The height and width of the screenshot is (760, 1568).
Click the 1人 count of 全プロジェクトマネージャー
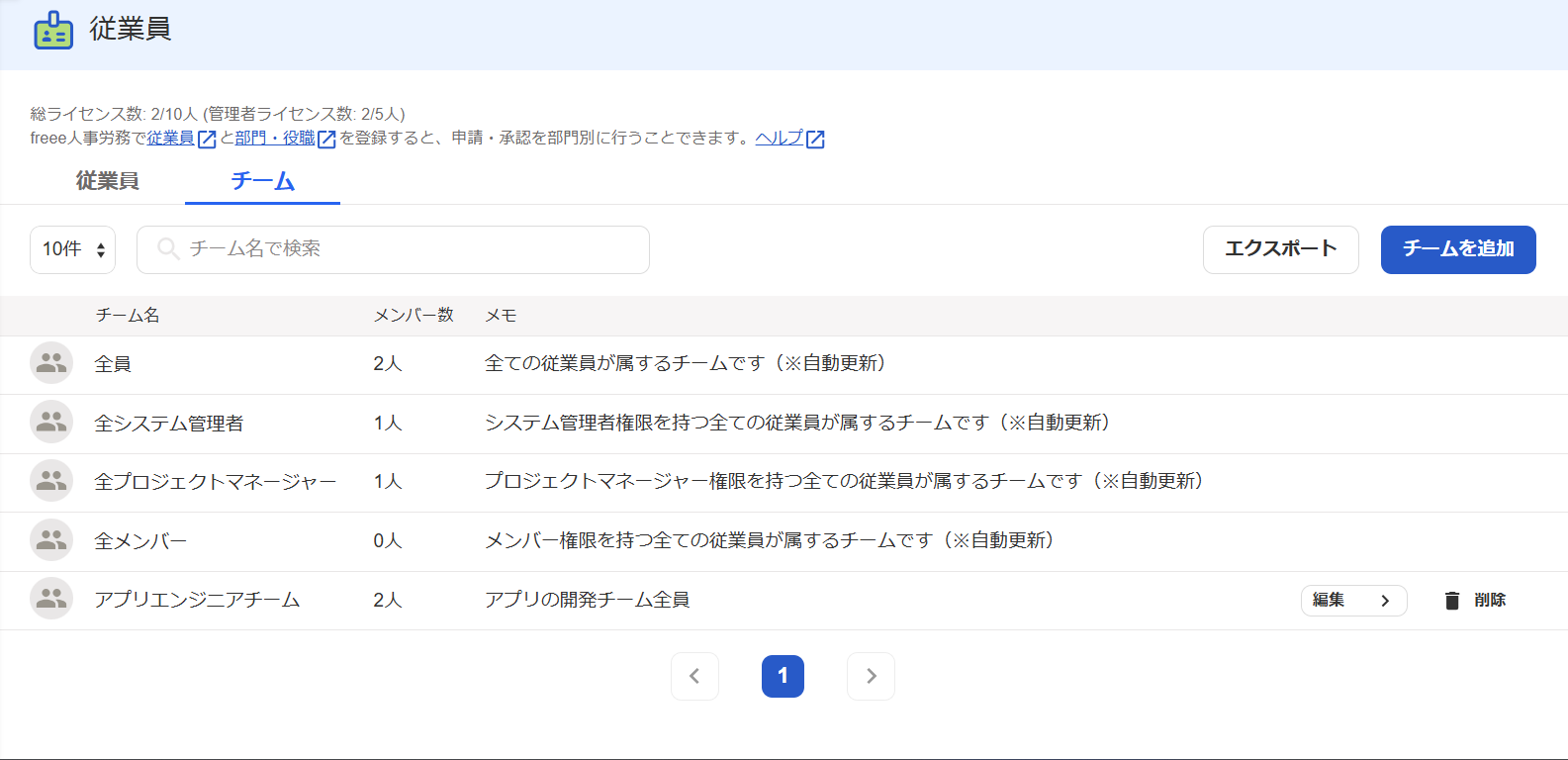(388, 482)
